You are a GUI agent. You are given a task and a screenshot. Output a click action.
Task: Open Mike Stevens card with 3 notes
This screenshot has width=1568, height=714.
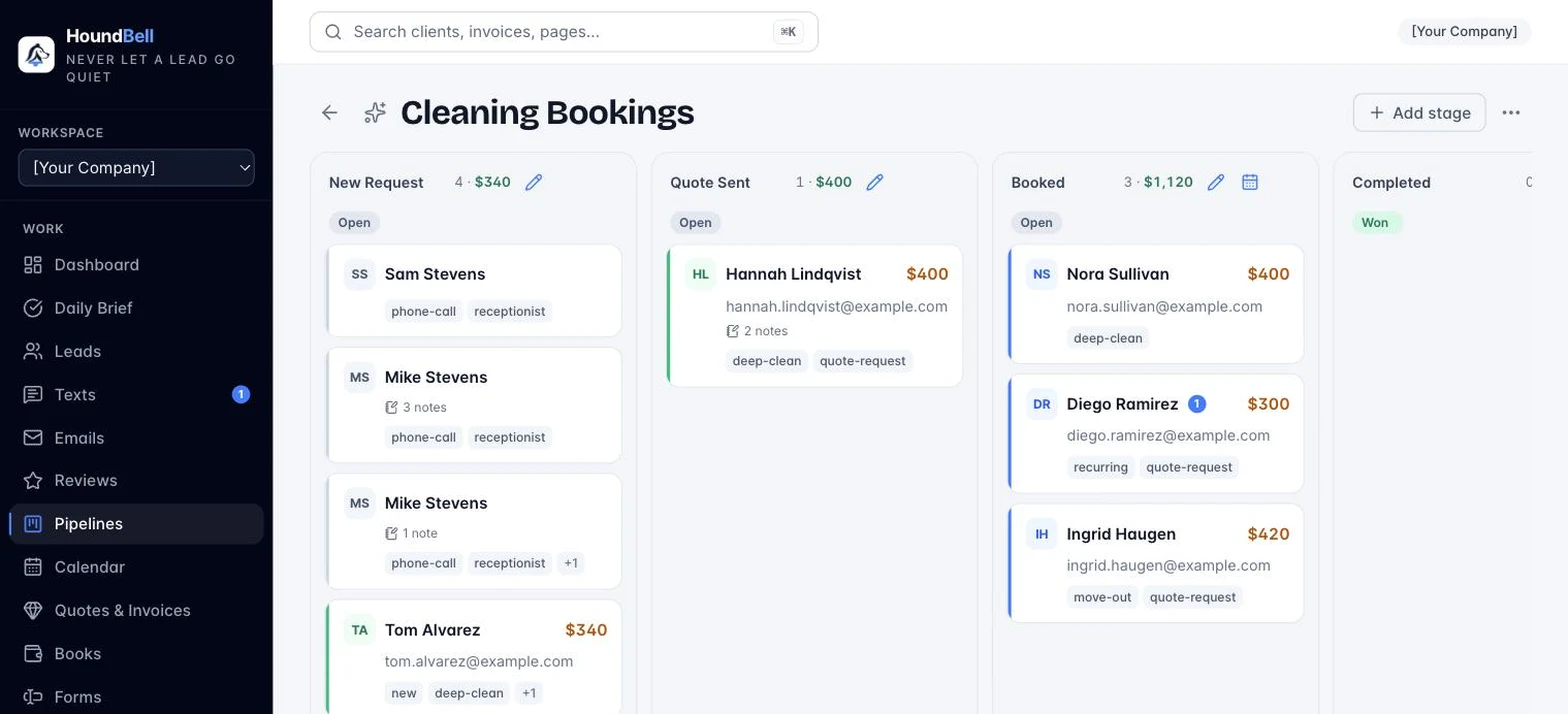coord(474,405)
